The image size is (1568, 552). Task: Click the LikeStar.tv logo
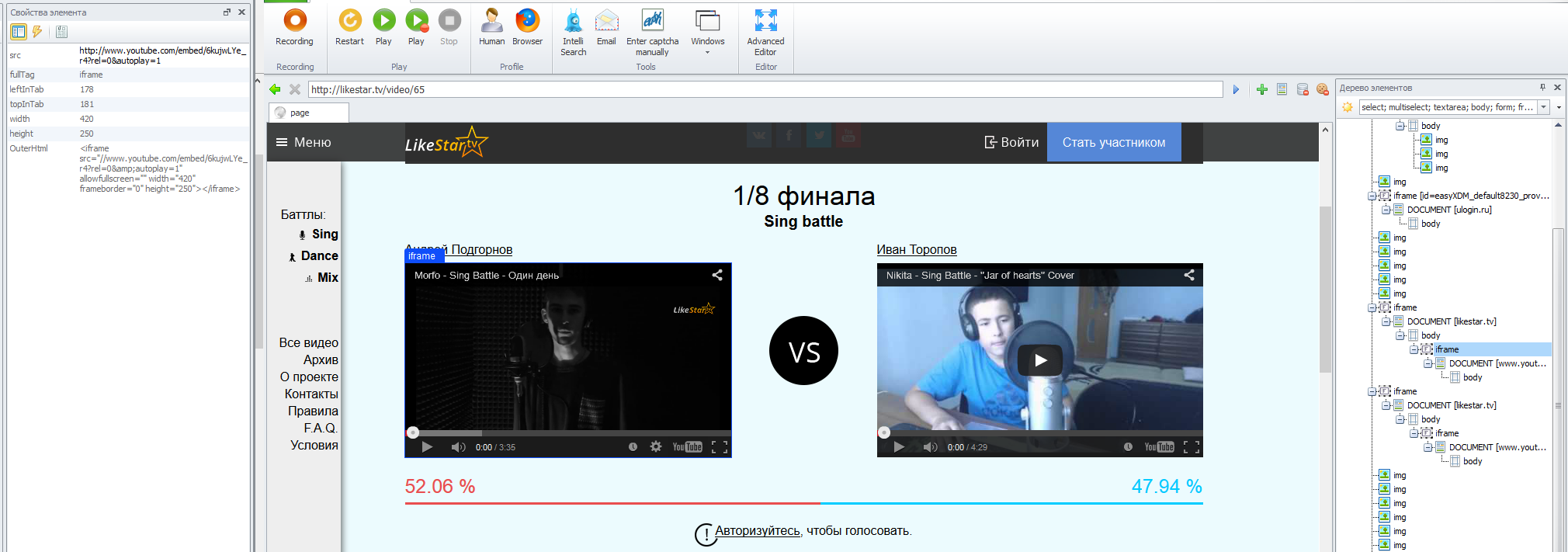[x=446, y=142]
